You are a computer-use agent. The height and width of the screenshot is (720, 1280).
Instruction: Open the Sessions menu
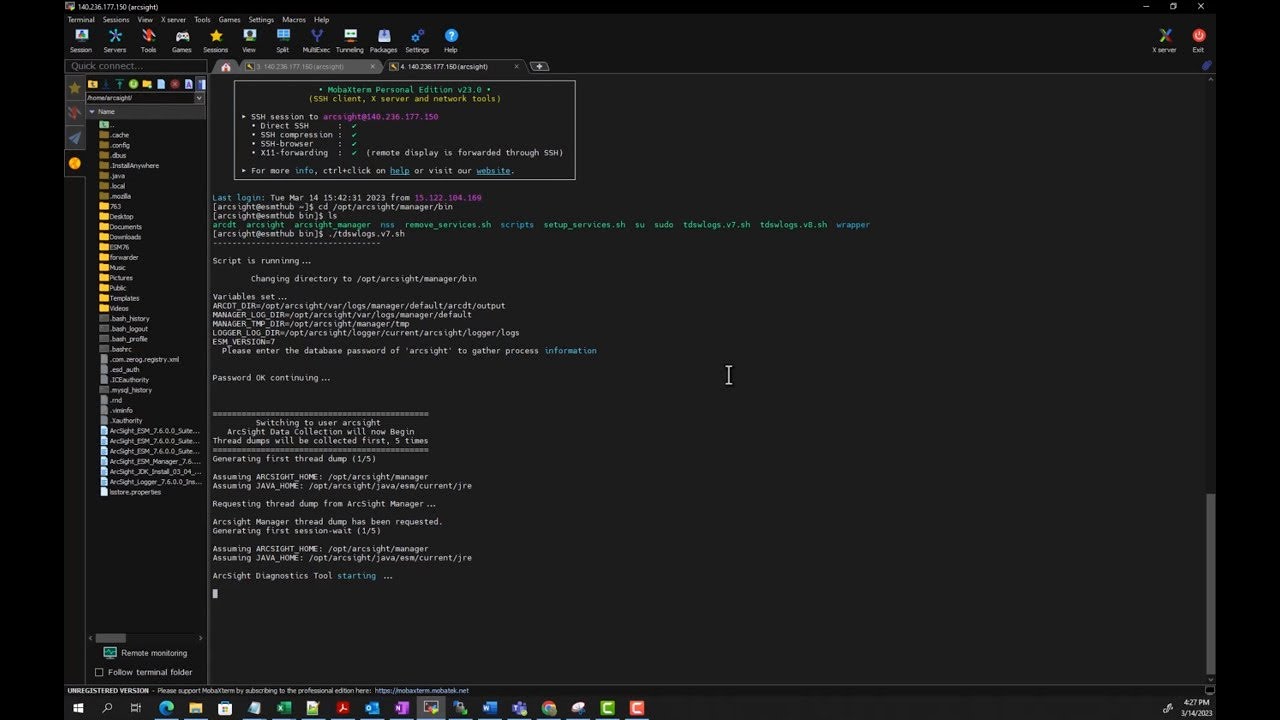click(116, 19)
